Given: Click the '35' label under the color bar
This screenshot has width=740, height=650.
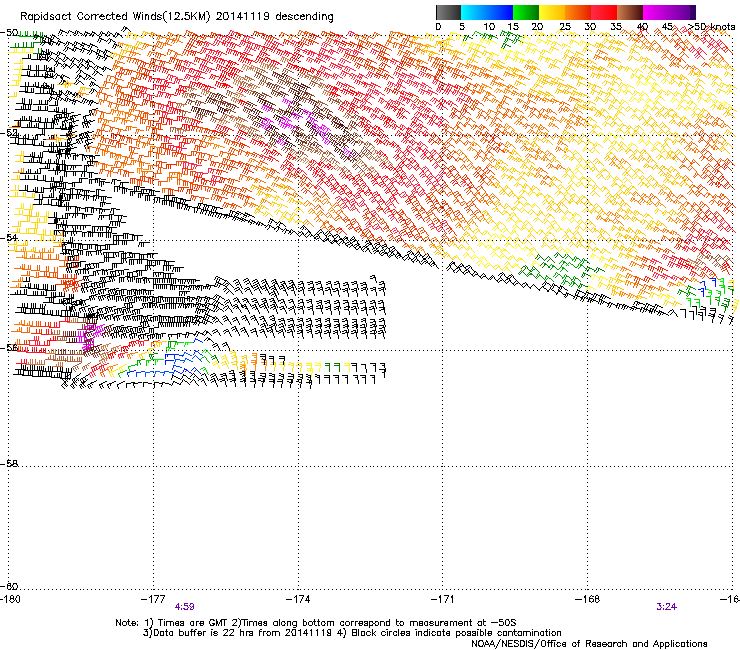Looking at the screenshot, I should 616,27.
